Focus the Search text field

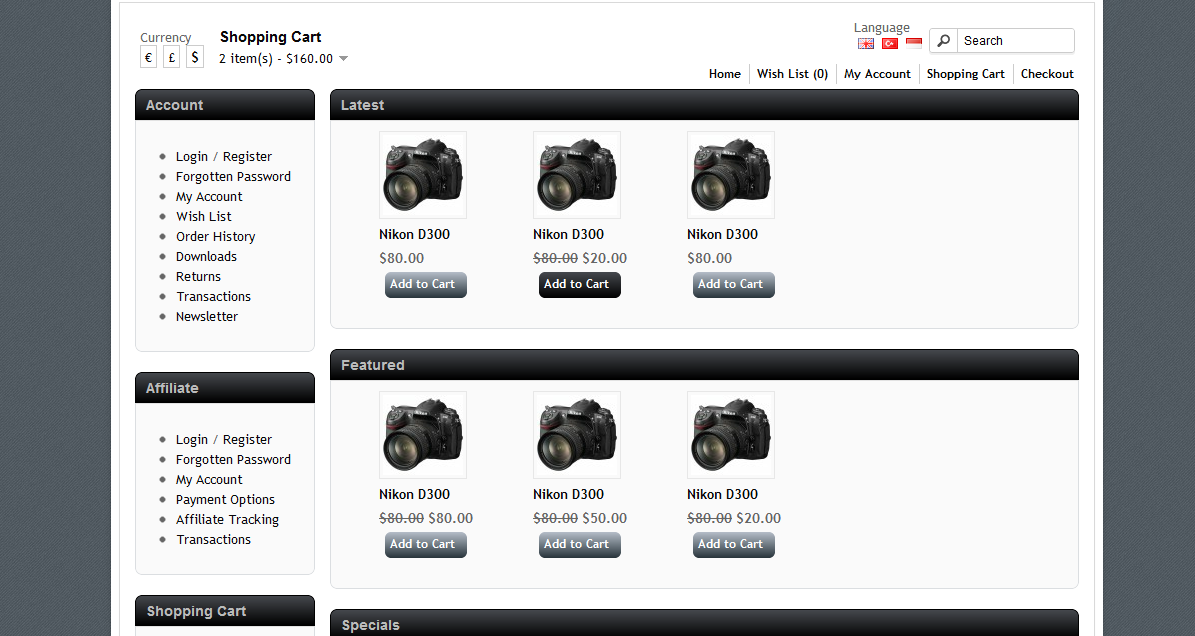(x=1015, y=40)
